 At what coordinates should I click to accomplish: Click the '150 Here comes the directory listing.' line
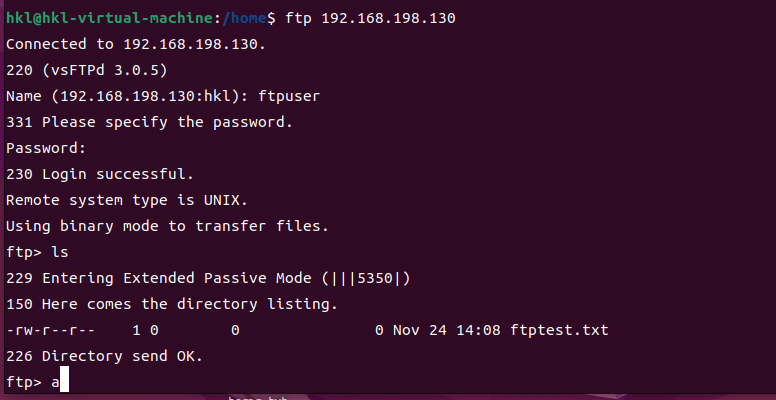tap(172, 304)
